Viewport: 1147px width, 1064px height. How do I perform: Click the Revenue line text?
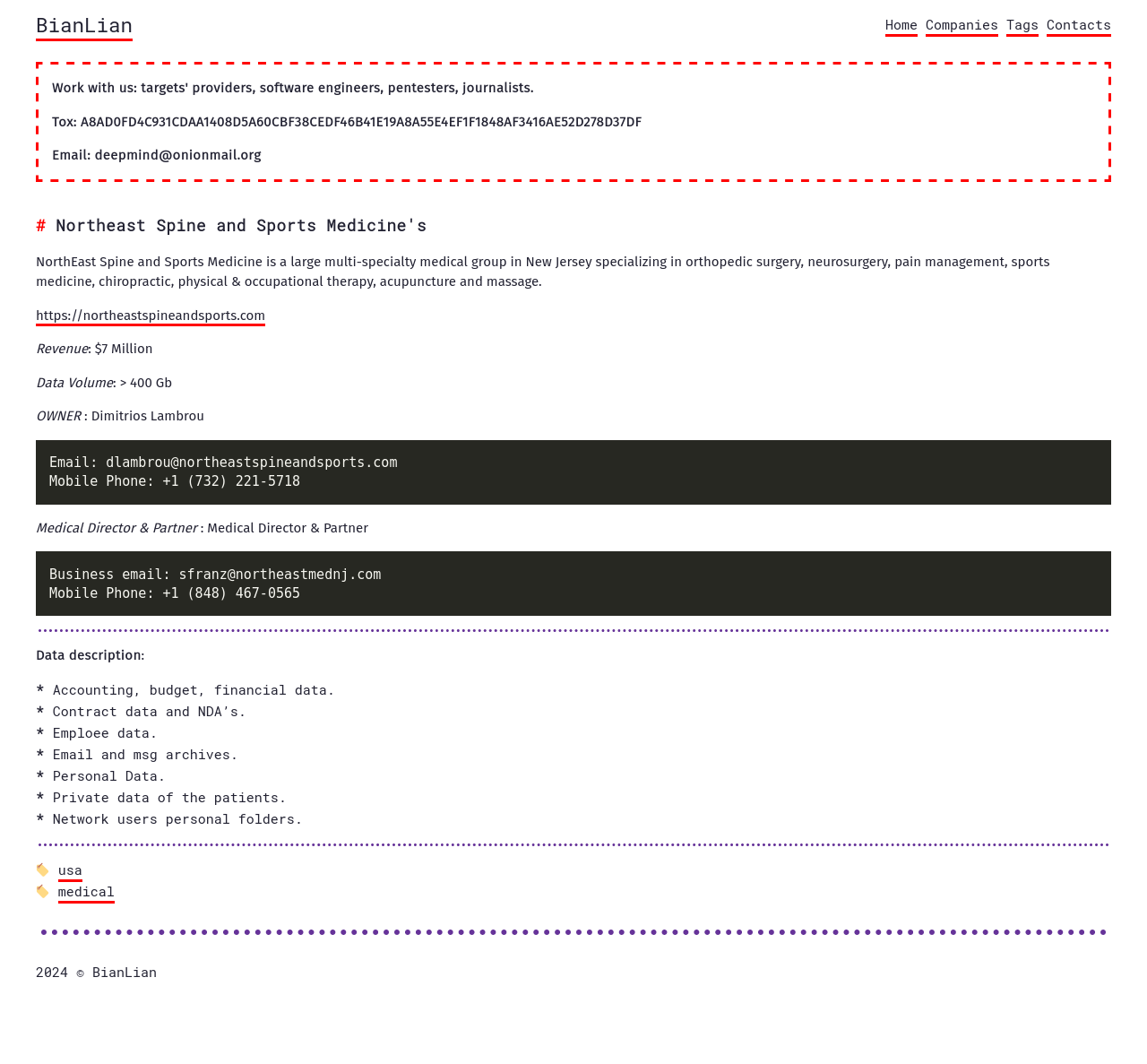point(94,349)
